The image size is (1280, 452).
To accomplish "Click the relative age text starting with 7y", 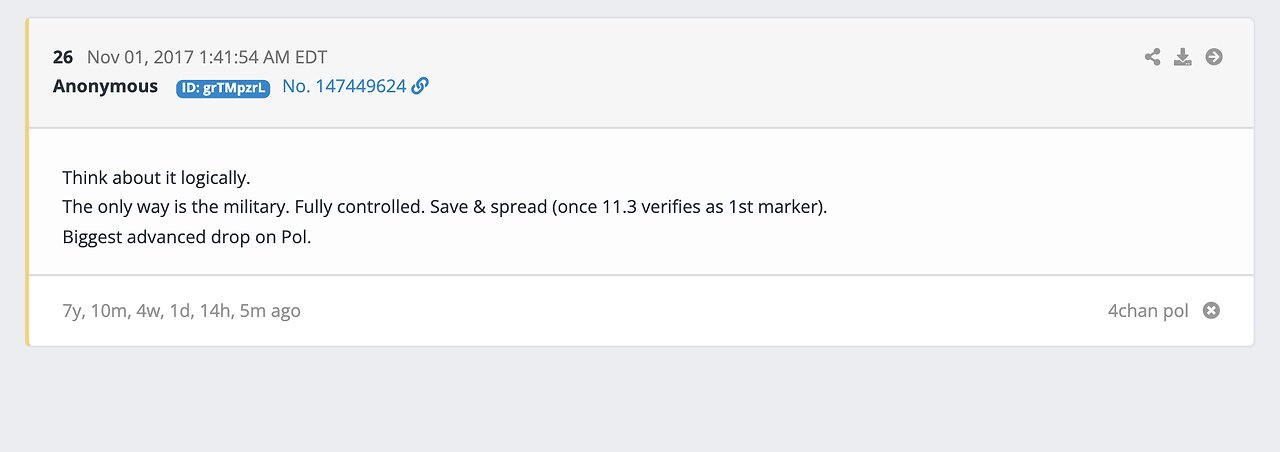I will 181,311.
